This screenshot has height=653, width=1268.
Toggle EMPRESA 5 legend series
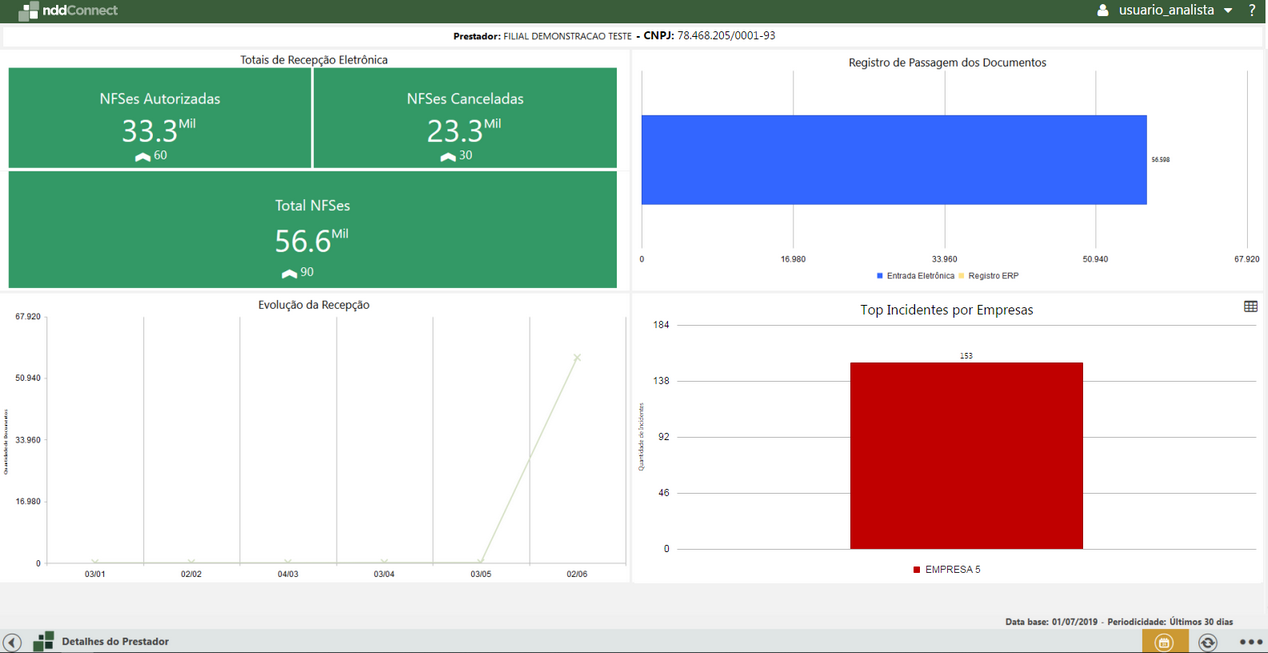(x=946, y=569)
